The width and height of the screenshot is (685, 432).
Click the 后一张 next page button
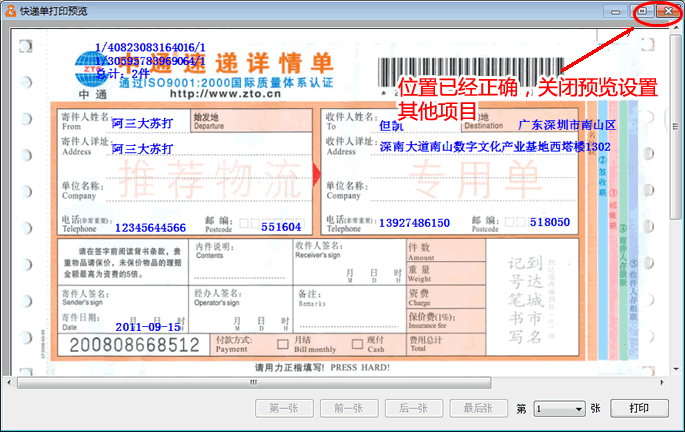tap(414, 408)
